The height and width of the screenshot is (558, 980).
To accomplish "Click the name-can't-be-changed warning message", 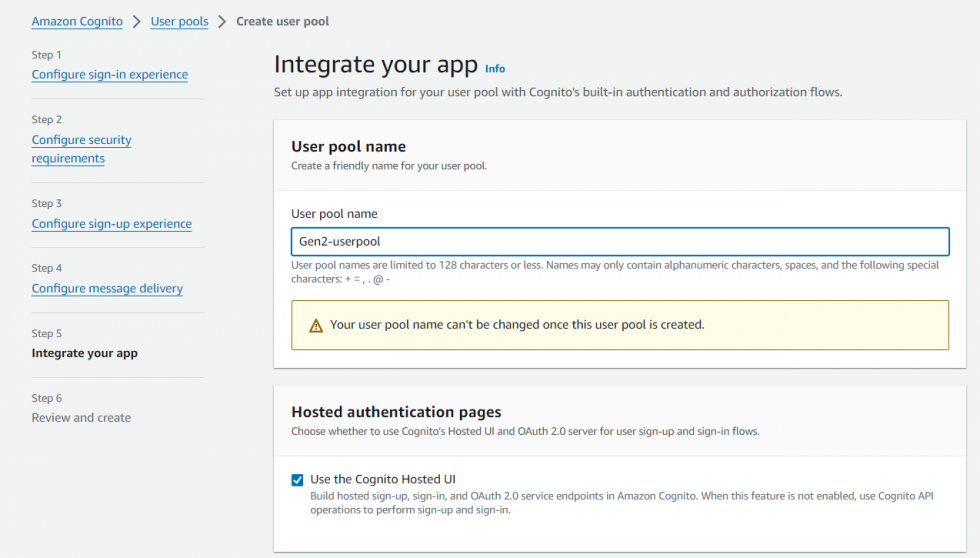I will [x=517, y=325].
